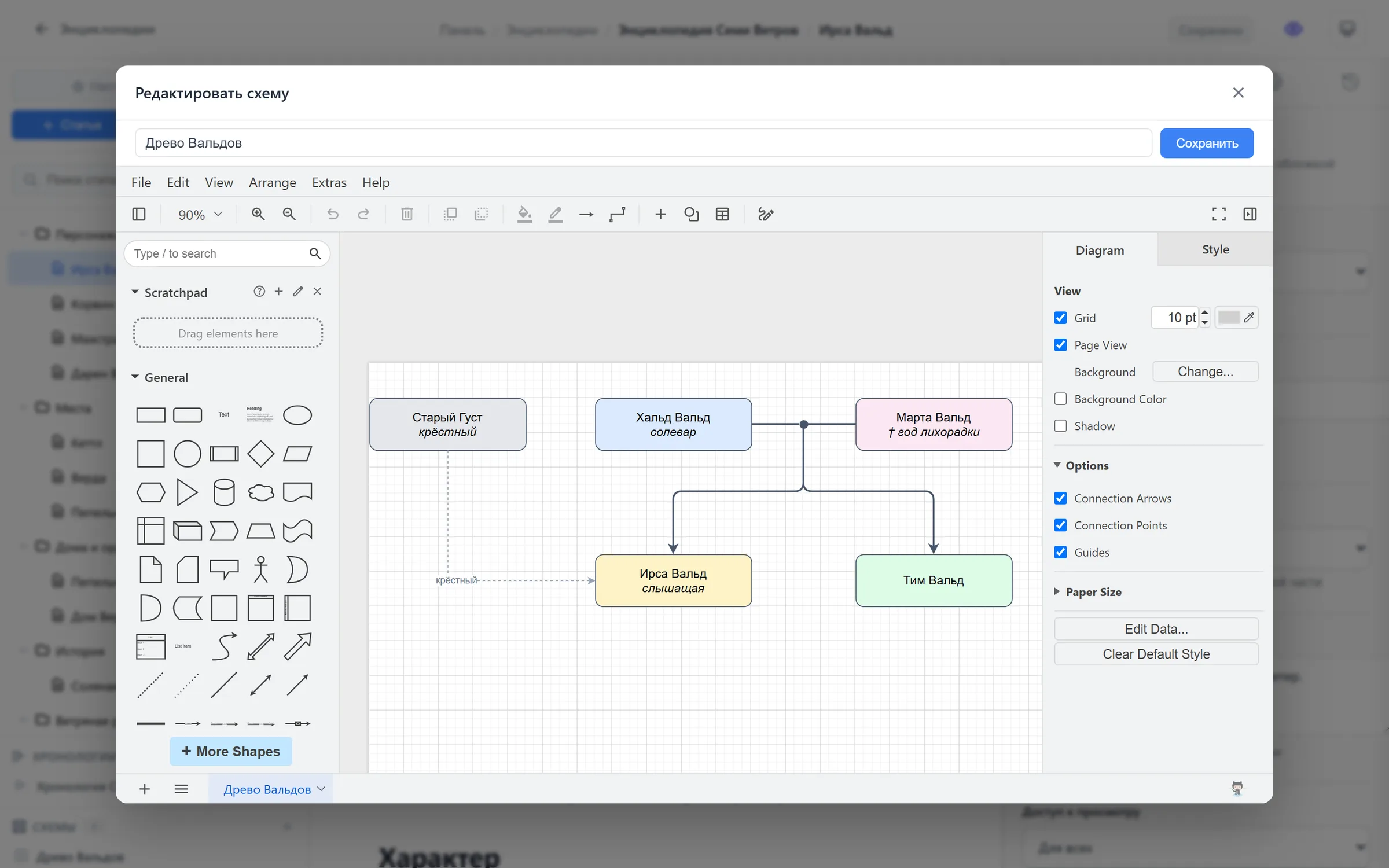1389x868 pixels.
Task: Click the zoom out magnifier icon
Action: point(289,214)
